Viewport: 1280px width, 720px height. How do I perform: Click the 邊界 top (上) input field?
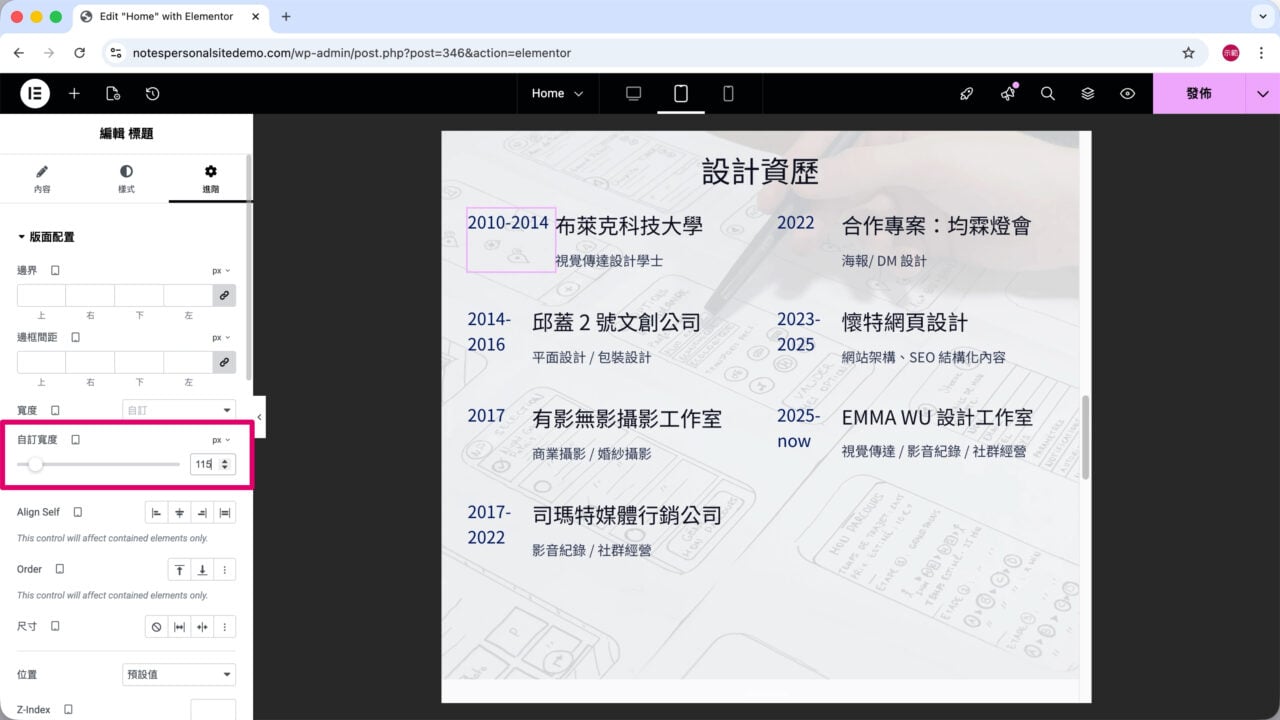pos(41,295)
